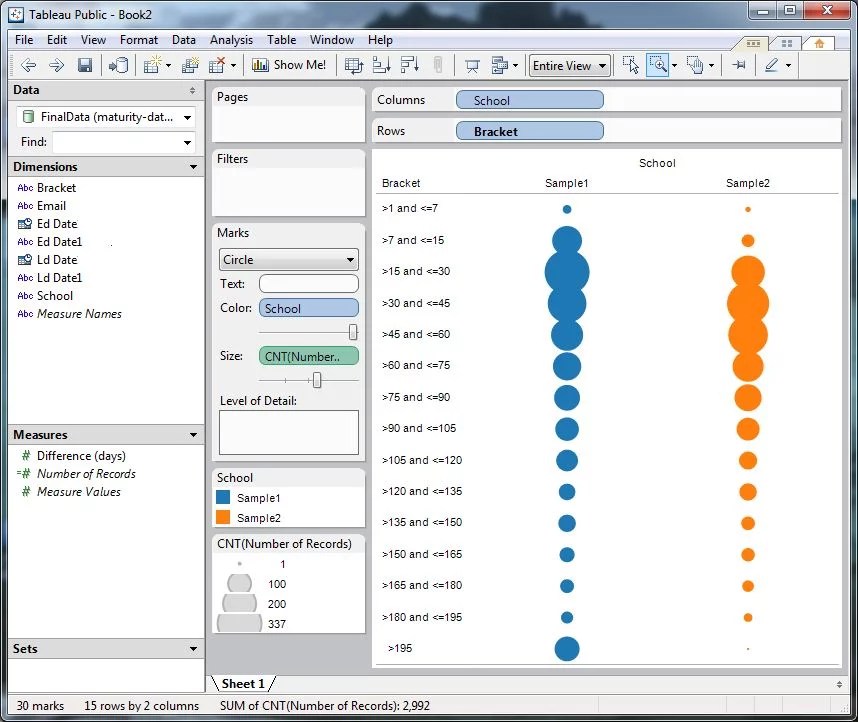This screenshot has width=858, height=722.
Task: Open the Find field dropdown arrow
Action: point(188,142)
